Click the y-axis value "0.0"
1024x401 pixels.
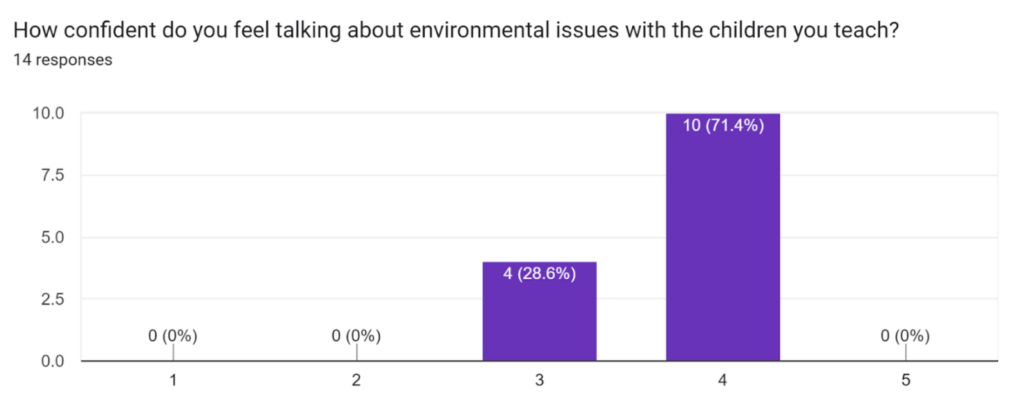tap(53, 360)
